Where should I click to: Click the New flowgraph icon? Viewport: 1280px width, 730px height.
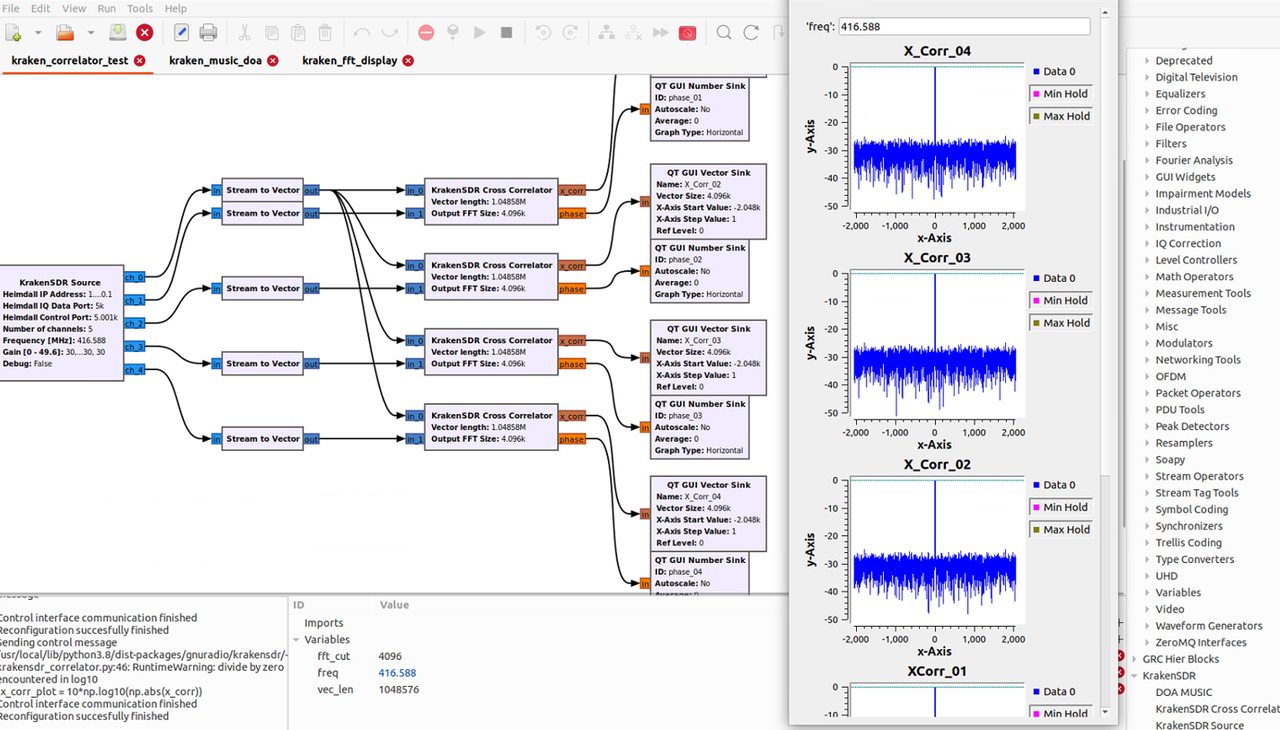pos(12,33)
